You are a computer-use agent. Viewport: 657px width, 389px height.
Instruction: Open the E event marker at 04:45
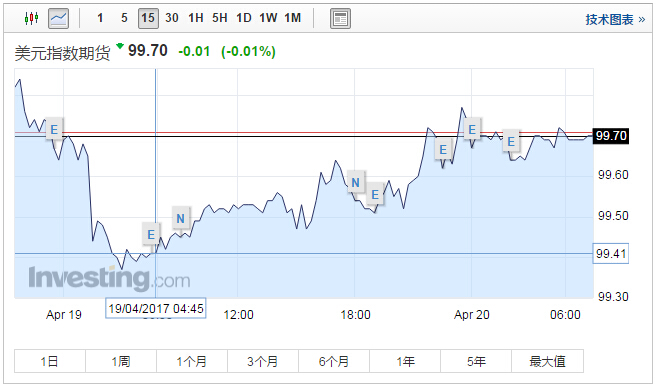pos(151,234)
